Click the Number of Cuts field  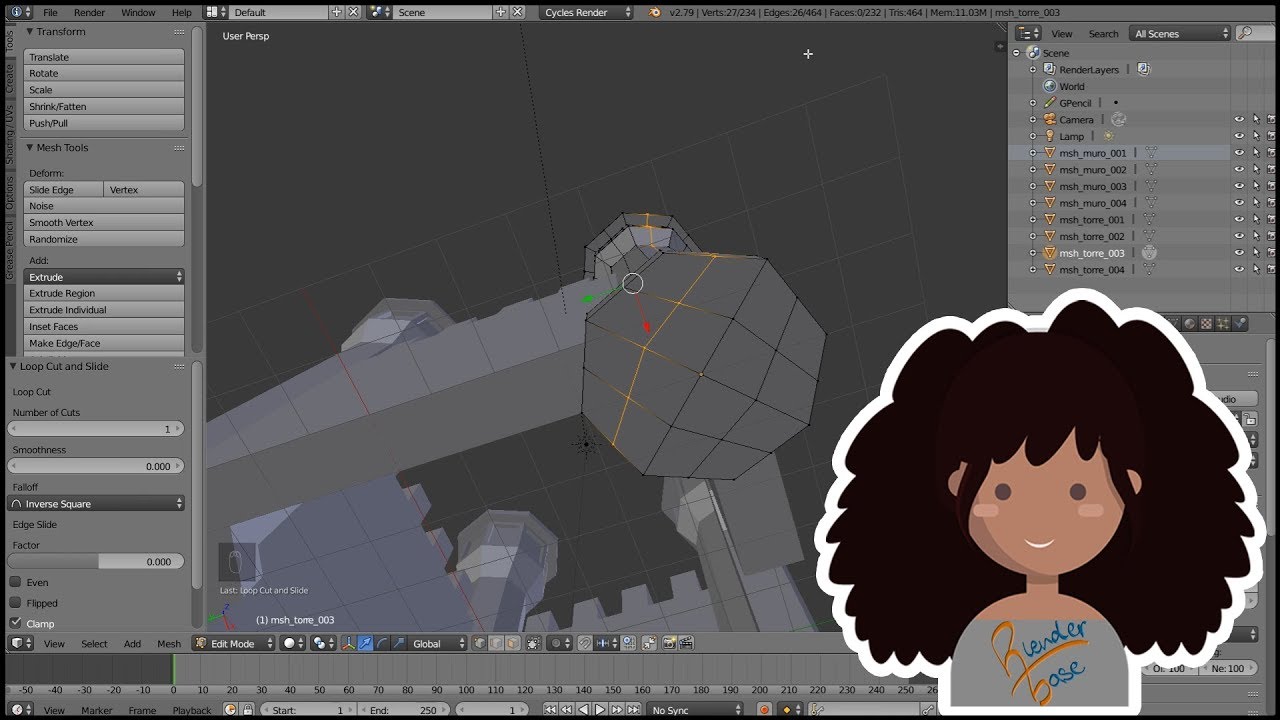pyautogui.click(x=96, y=428)
